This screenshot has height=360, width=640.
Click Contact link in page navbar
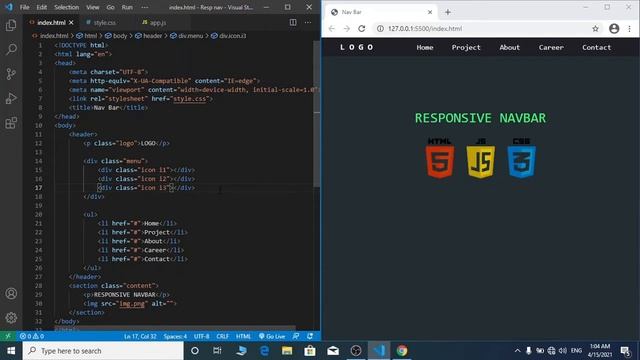point(597,47)
